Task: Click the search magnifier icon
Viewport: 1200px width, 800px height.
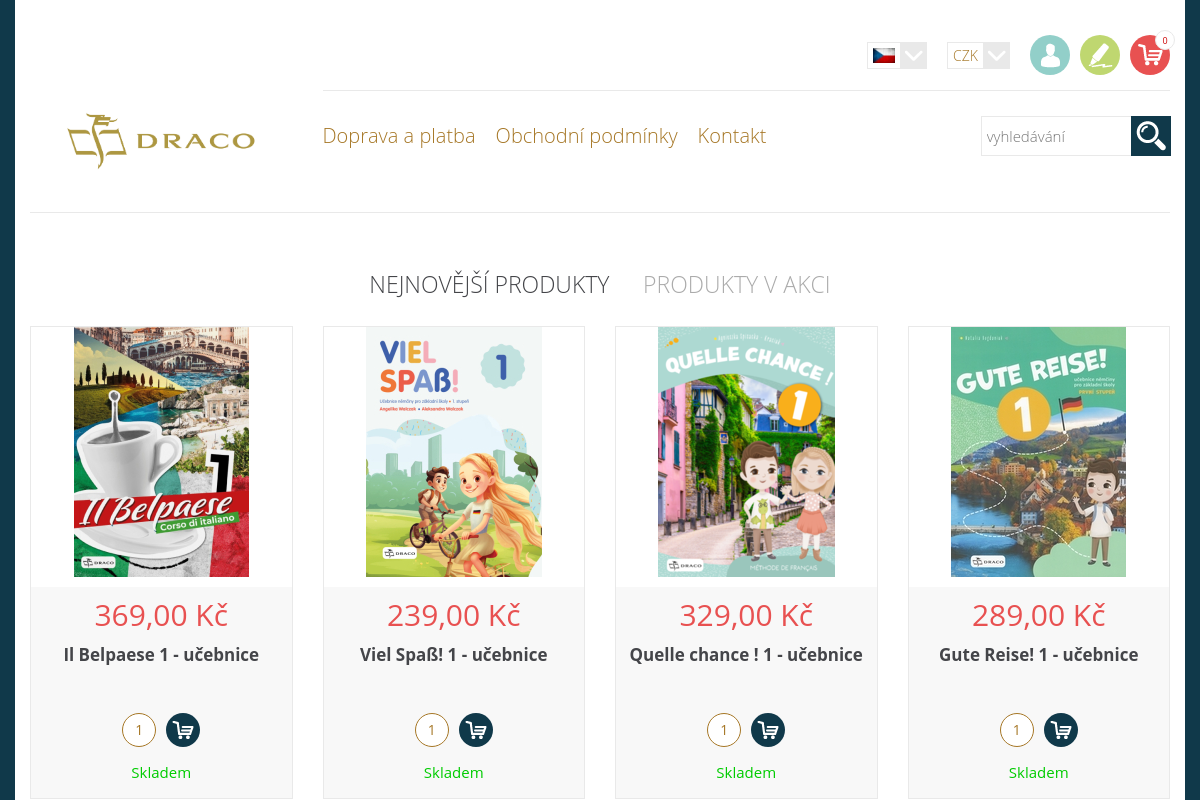Action: pos(1150,135)
